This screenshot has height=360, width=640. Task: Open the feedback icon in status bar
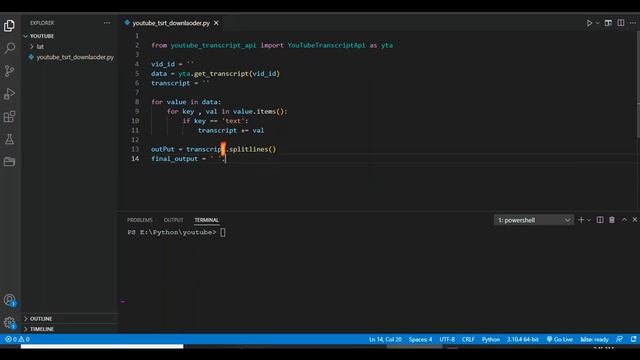click(620, 339)
